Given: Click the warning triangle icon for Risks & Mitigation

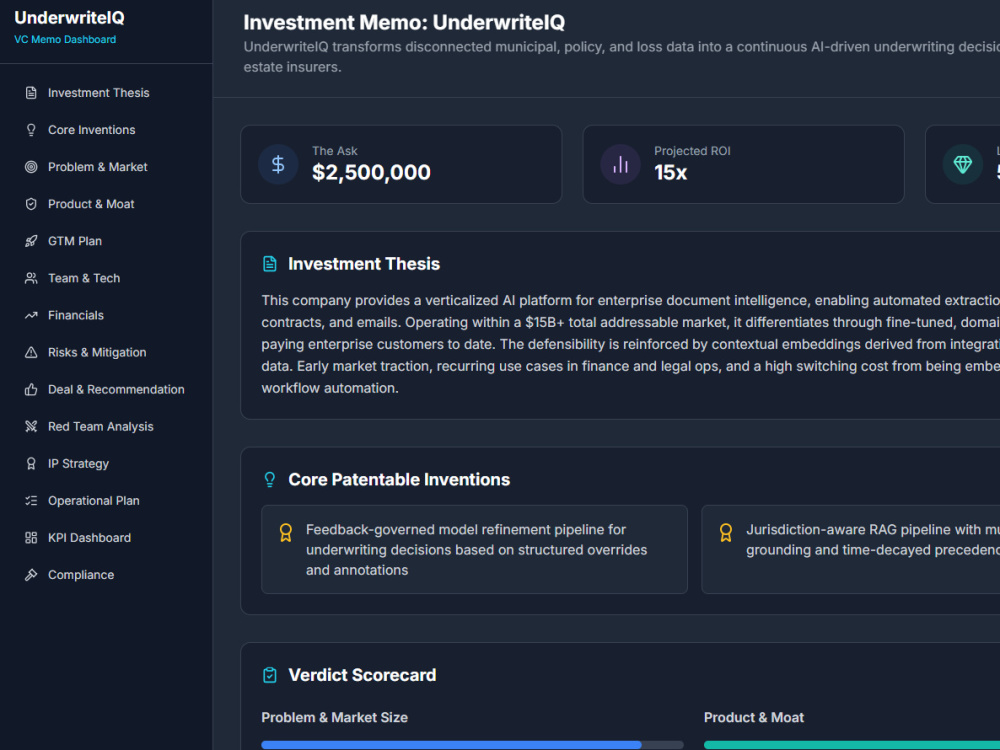Looking at the screenshot, I should (x=31, y=352).
